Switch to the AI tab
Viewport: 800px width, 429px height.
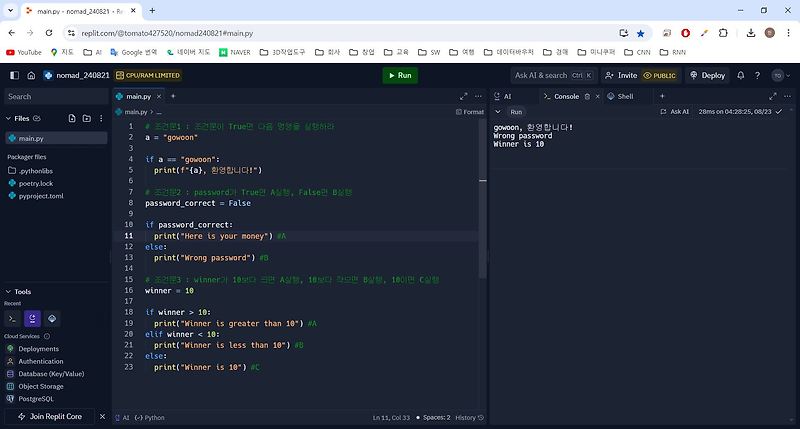point(503,96)
